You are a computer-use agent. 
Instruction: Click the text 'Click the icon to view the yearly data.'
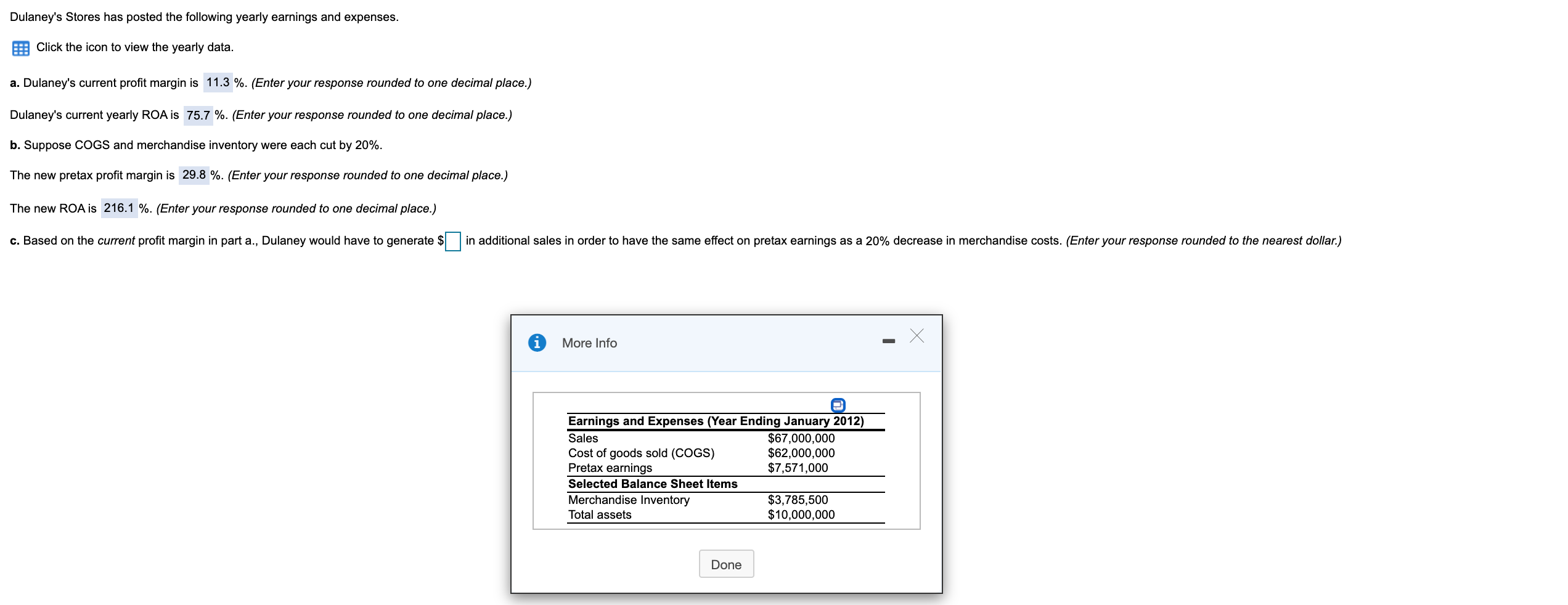135,47
